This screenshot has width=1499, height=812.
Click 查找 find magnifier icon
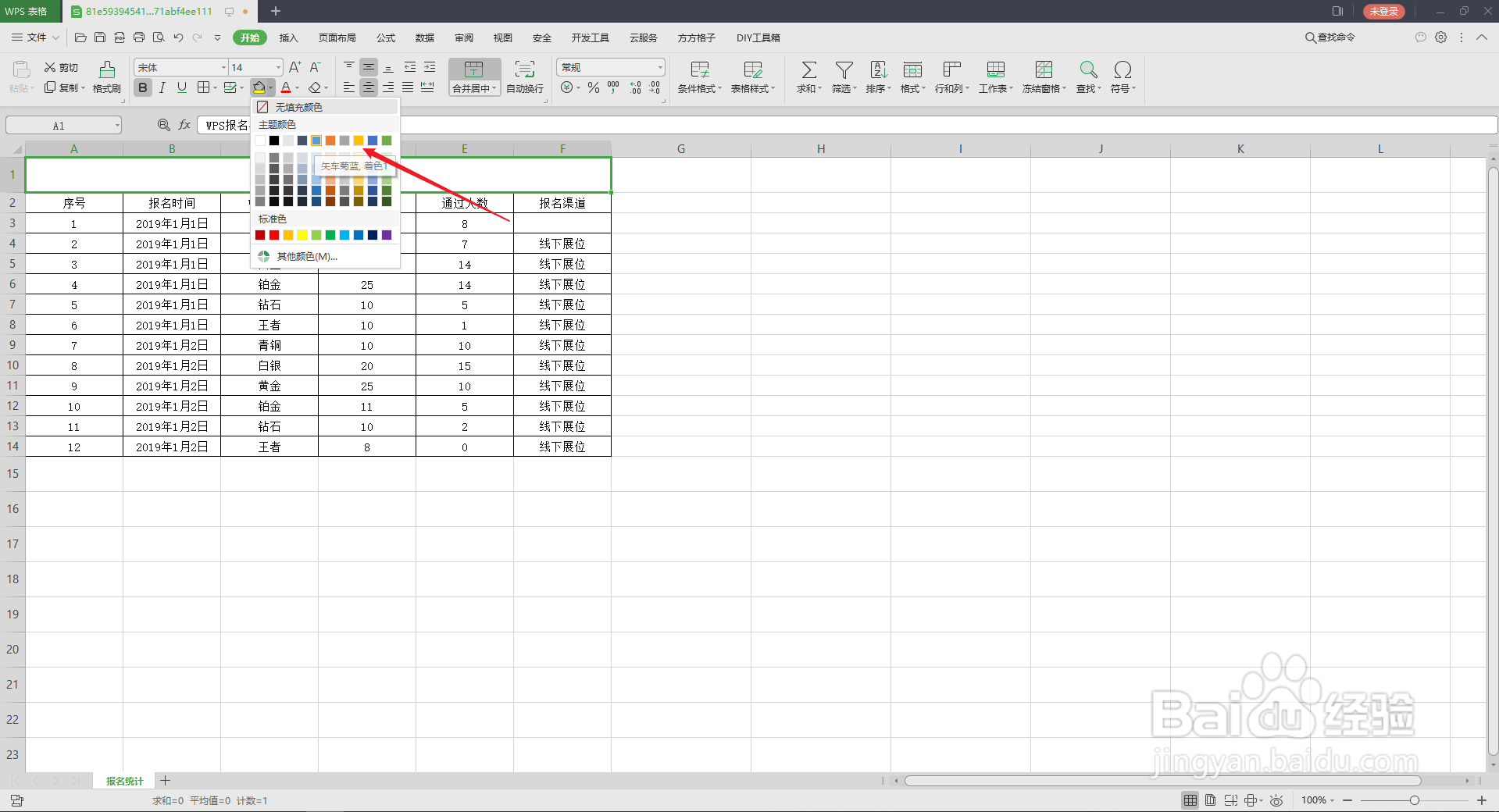pyautogui.click(x=1088, y=70)
